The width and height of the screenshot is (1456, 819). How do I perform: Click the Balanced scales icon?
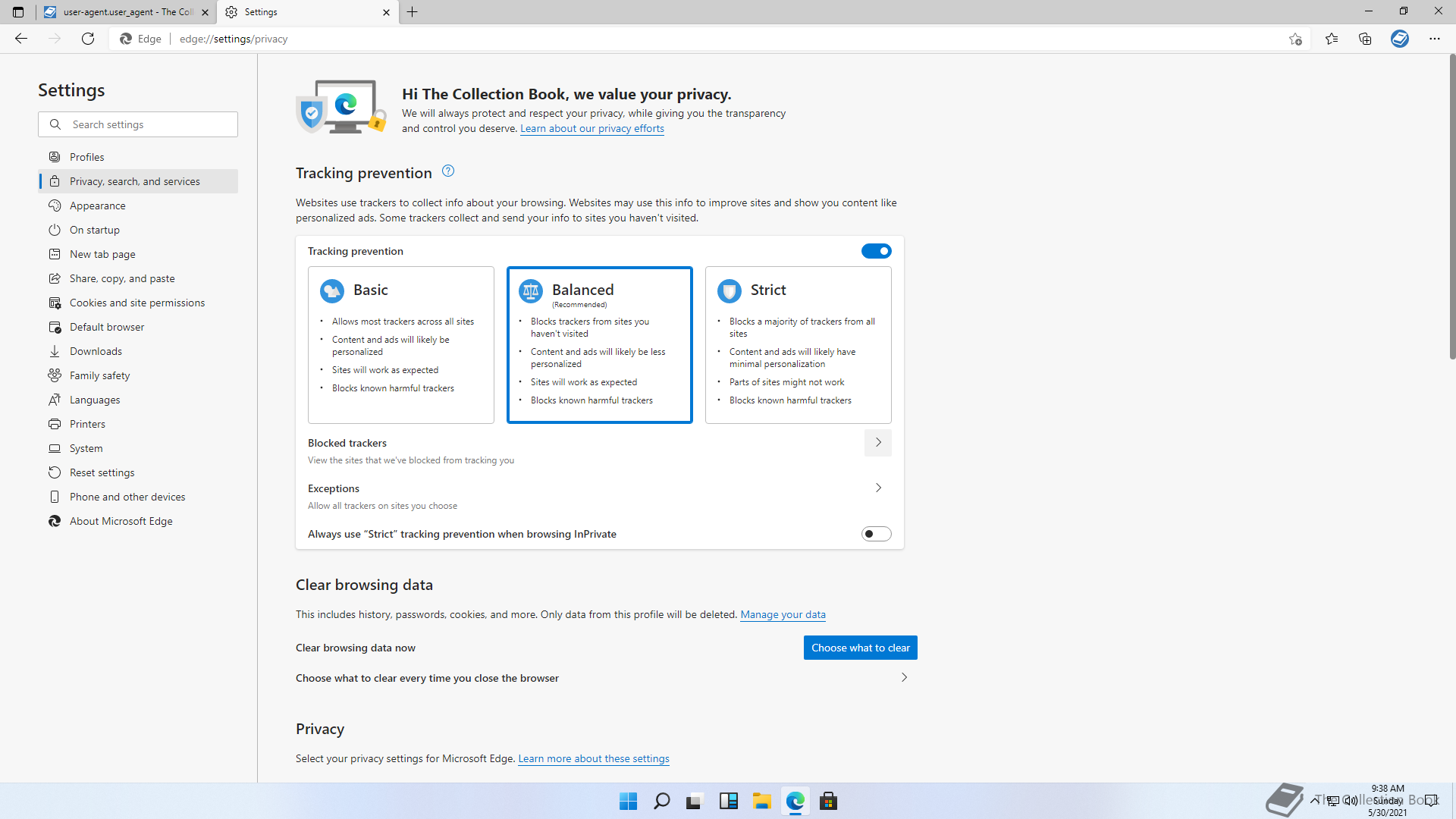(531, 290)
